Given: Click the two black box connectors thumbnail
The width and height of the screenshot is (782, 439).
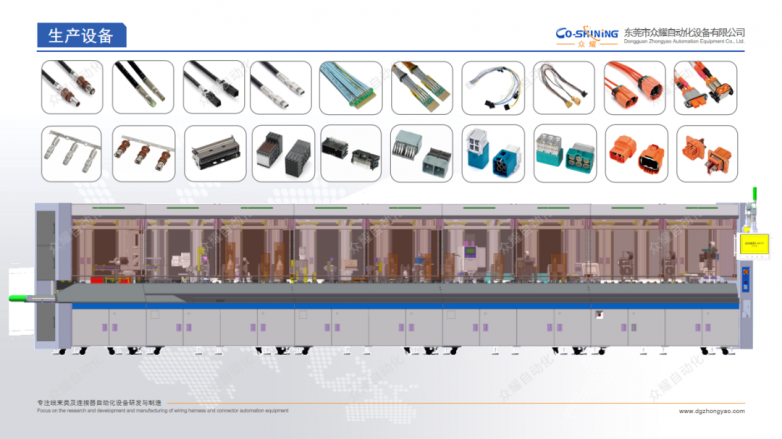Looking at the screenshot, I should click(x=282, y=153).
